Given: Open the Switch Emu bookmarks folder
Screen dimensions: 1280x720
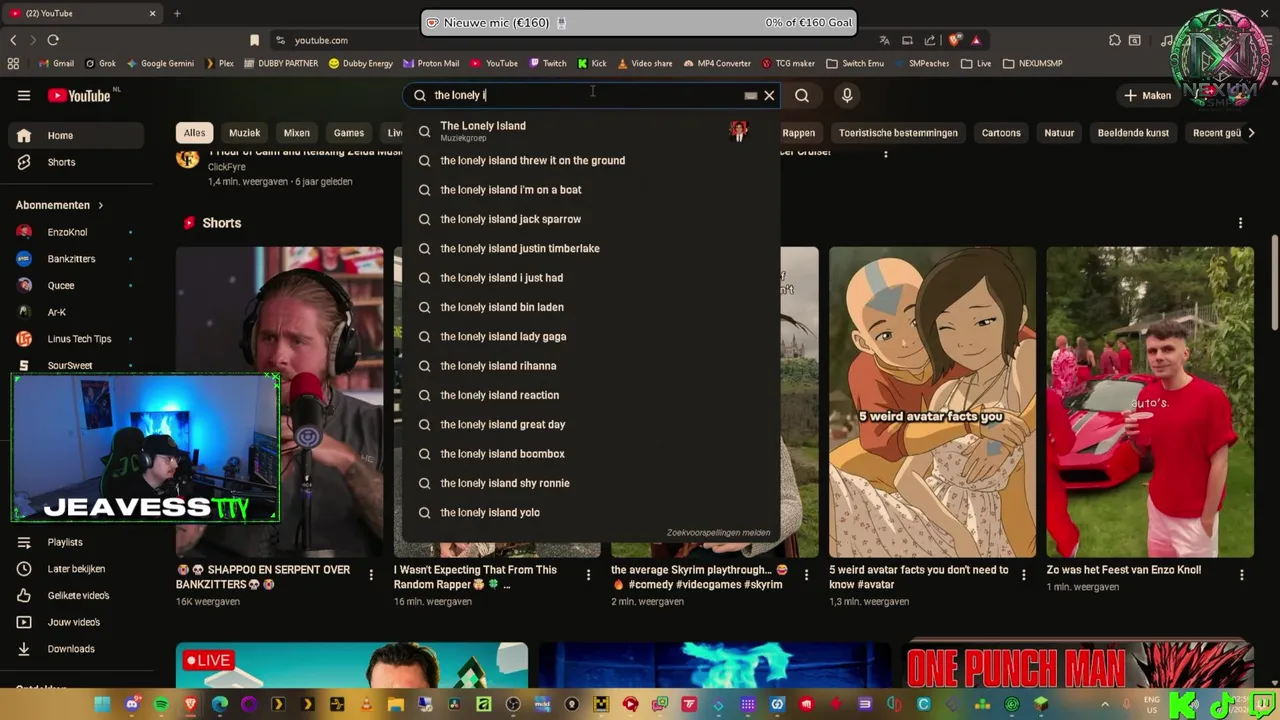Looking at the screenshot, I should (x=855, y=63).
